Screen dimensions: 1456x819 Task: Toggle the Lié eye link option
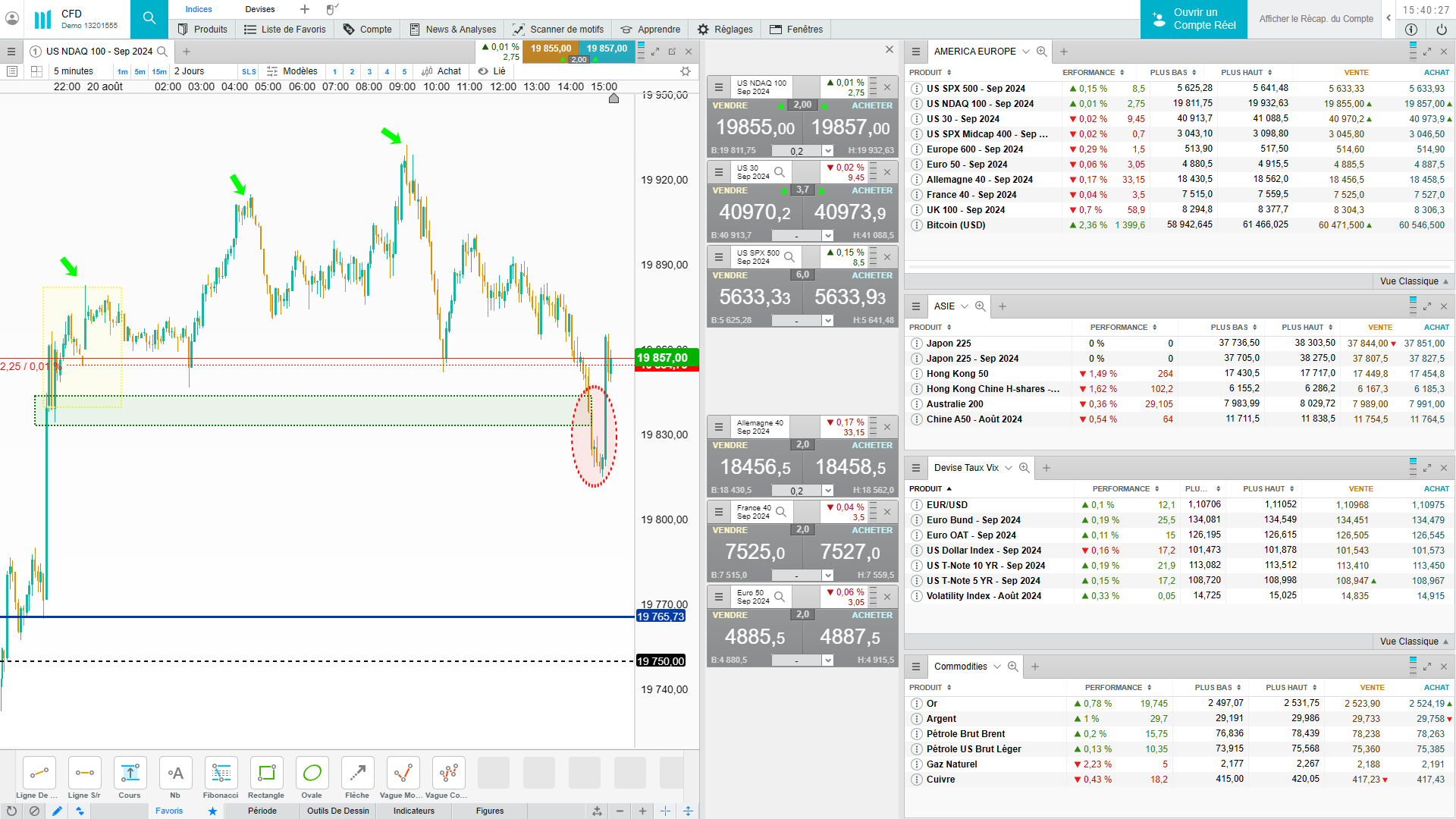(x=491, y=71)
